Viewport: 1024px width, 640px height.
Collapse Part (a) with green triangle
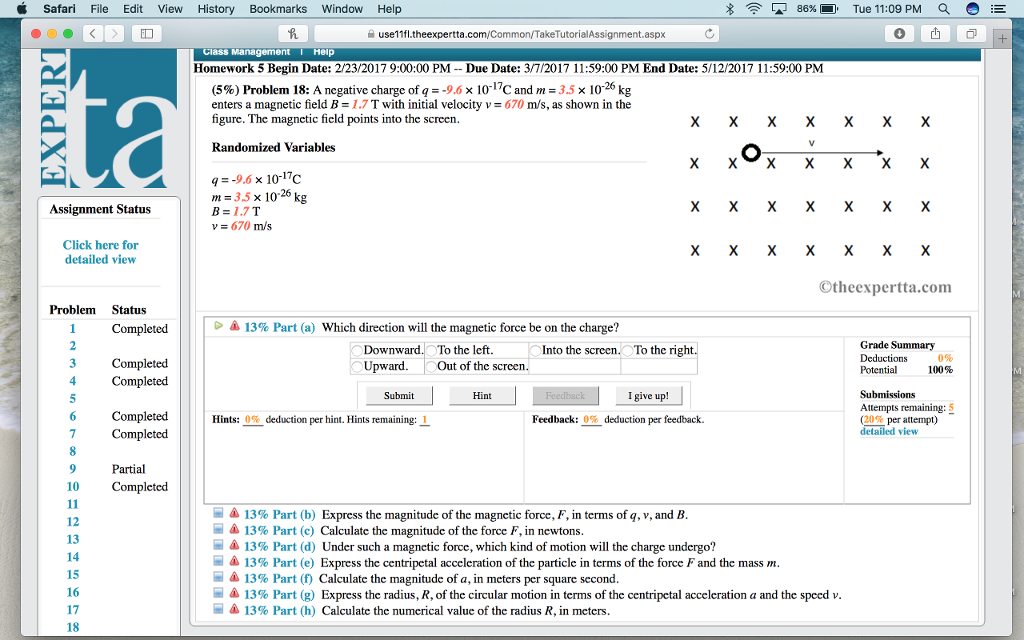pos(218,325)
